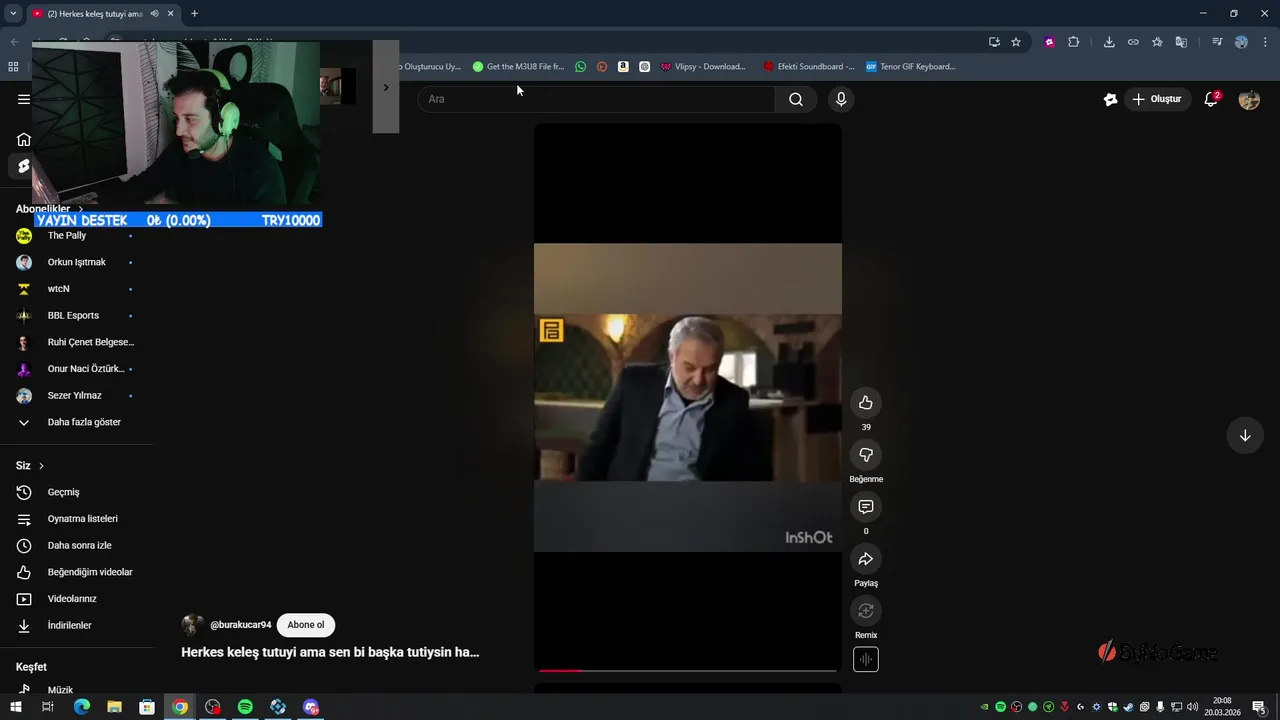Viewport: 1280px width, 720px height.
Task: Open the YouTube hamburger guide menu
Action: click(24, 99)
